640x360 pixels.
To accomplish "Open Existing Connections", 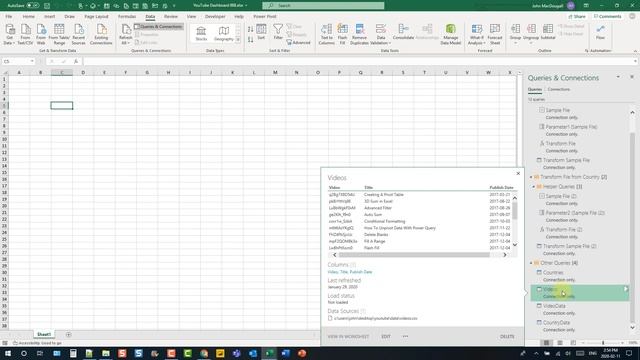I will pyautogui.click(x=101, y=34).
